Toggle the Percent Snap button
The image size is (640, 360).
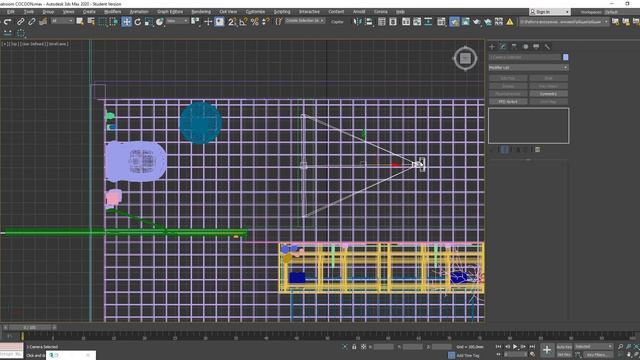coord(255,22)
